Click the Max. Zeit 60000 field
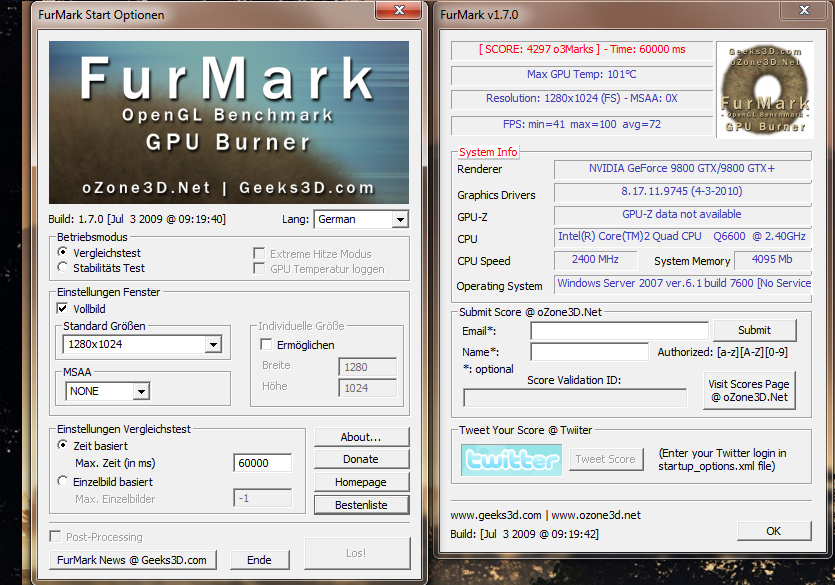This screenshot has height=585, width=835. (263, 463)
